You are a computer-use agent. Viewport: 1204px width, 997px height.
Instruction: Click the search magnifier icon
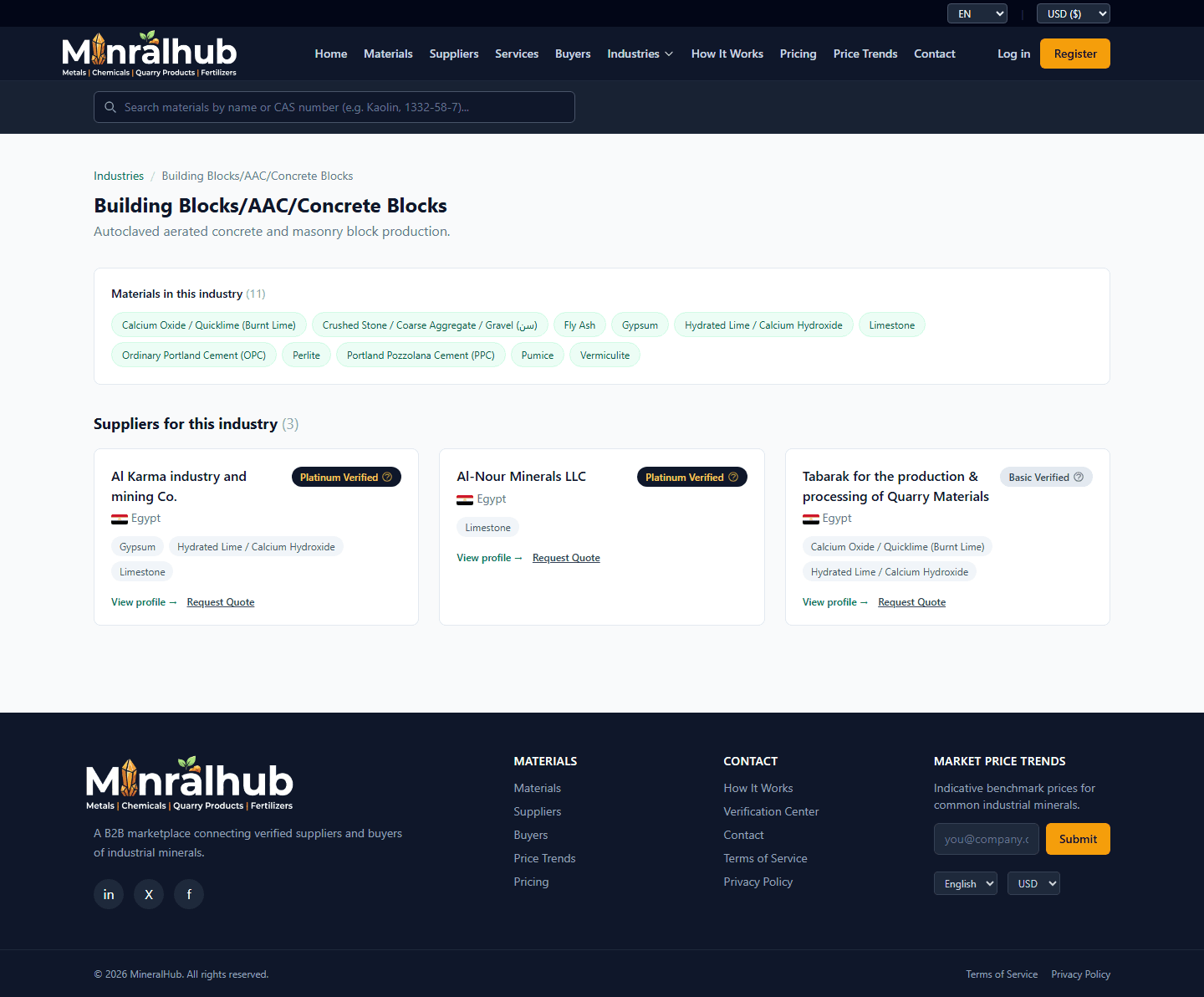coord(110,107)
